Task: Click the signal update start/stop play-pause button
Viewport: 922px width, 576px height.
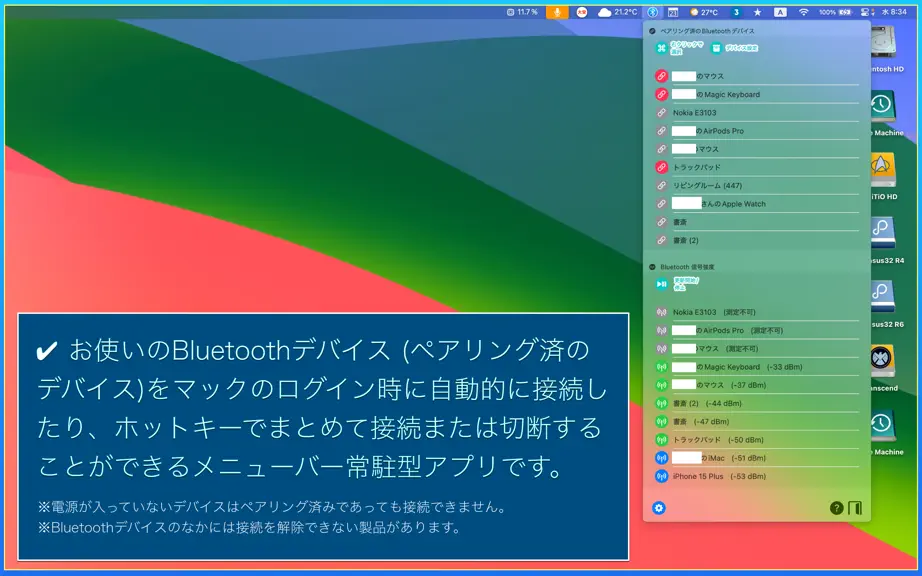Action: coord(662,284)
